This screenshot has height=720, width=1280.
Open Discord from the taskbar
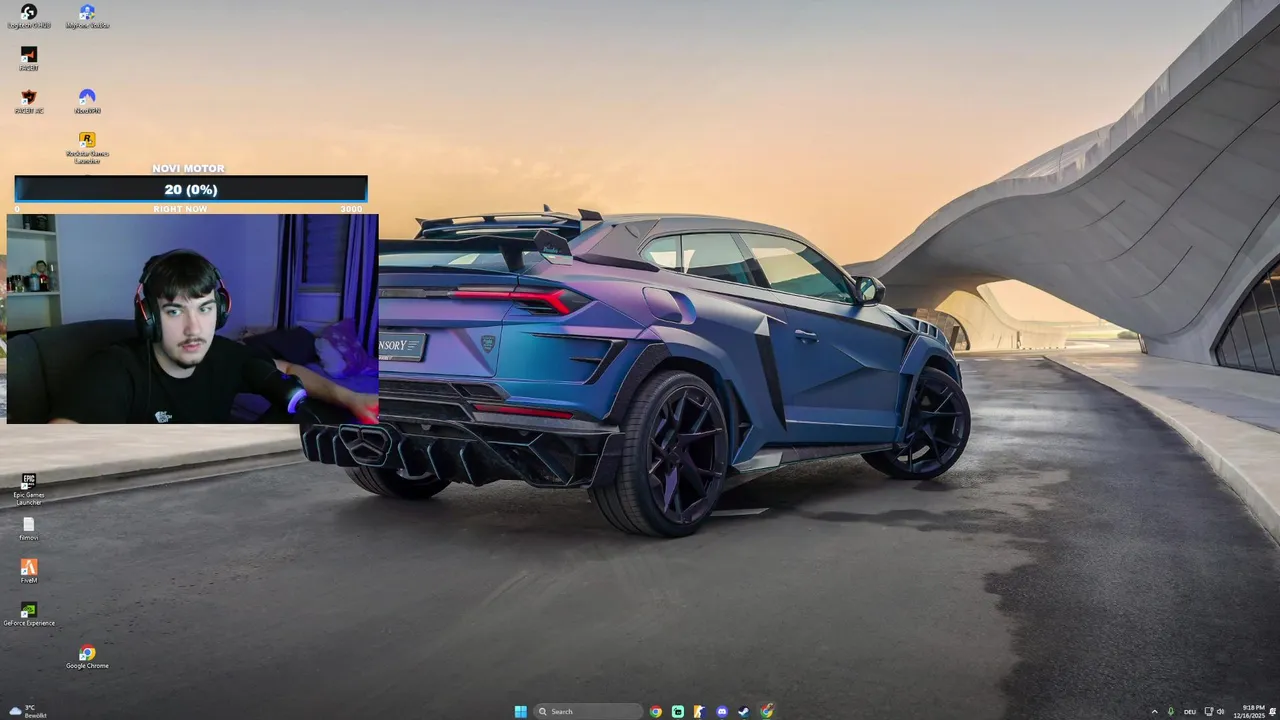click(722, 712)
